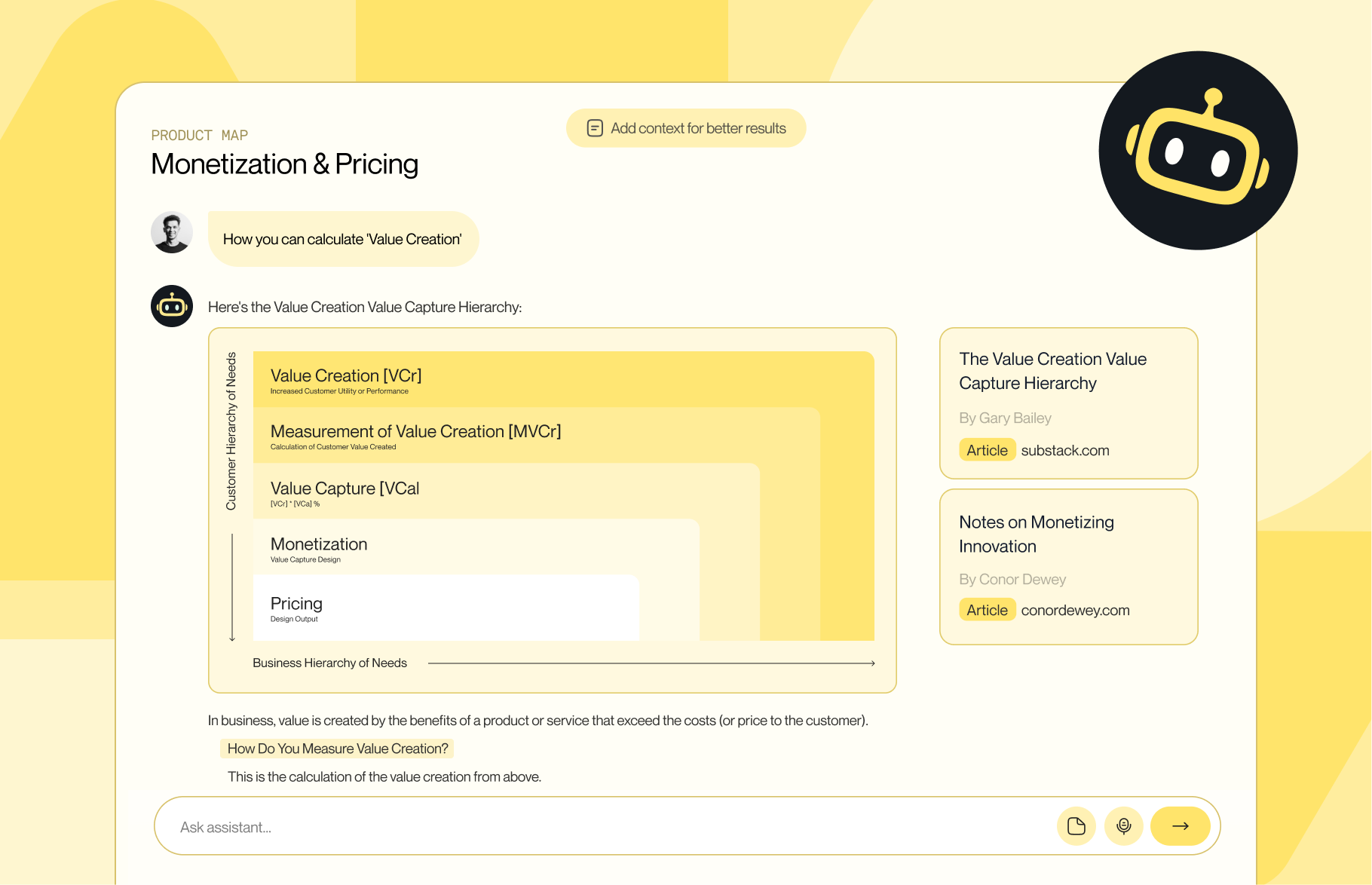Click the note icon in Add context button

[595, 128]
